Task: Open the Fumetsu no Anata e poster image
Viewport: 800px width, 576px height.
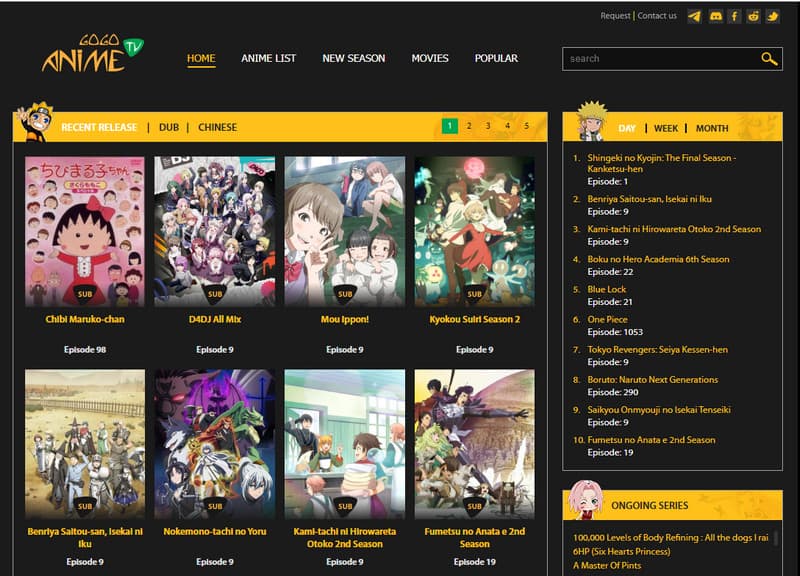Action: [474, 444]
